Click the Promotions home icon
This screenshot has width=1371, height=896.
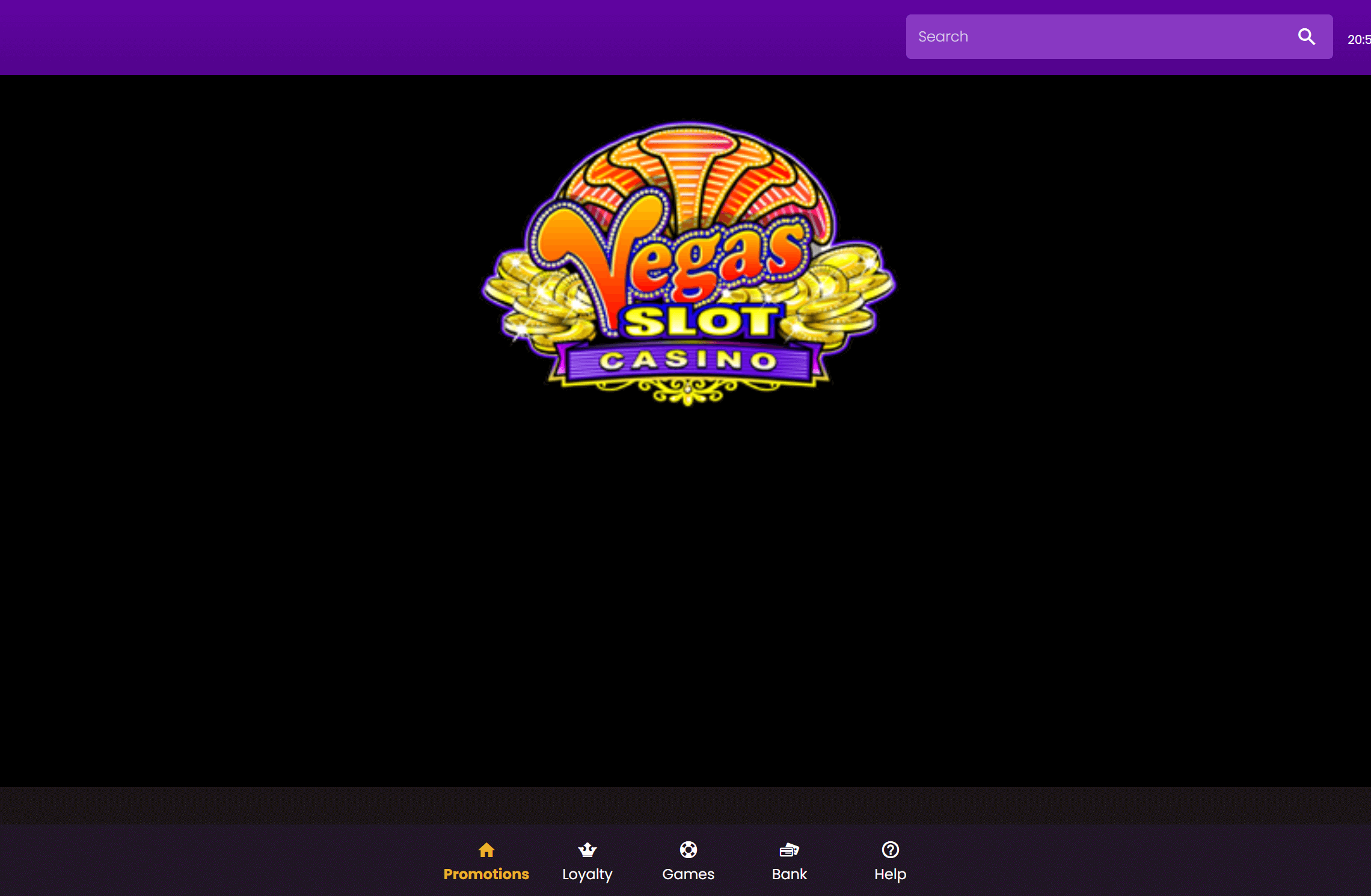click(x=486, y=850)
